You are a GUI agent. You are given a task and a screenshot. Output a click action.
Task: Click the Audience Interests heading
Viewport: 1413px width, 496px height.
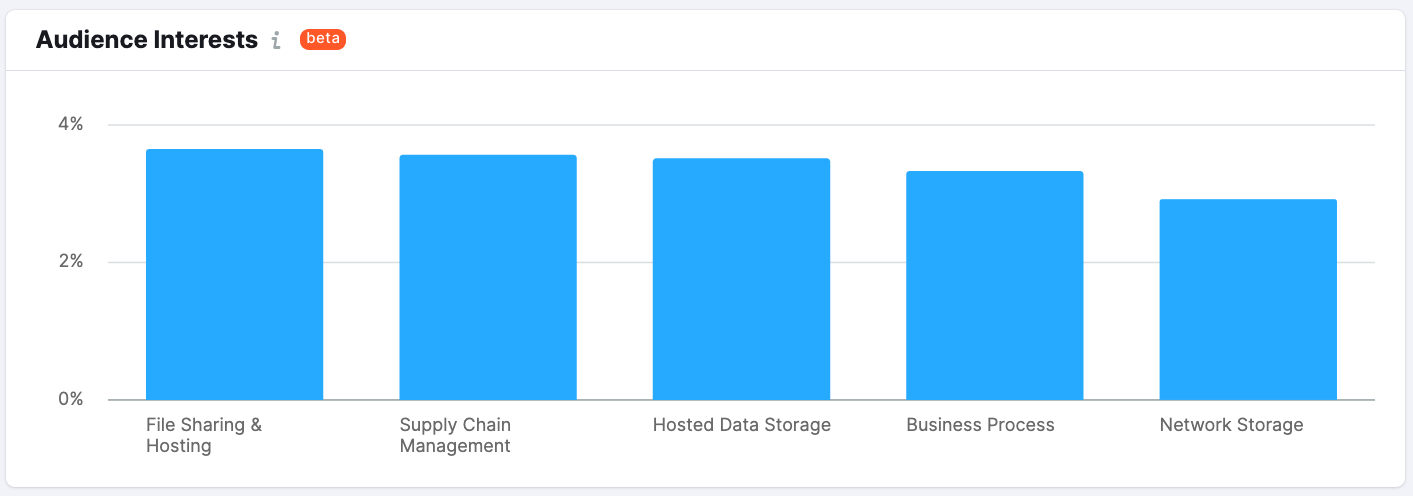click(147, 40)
